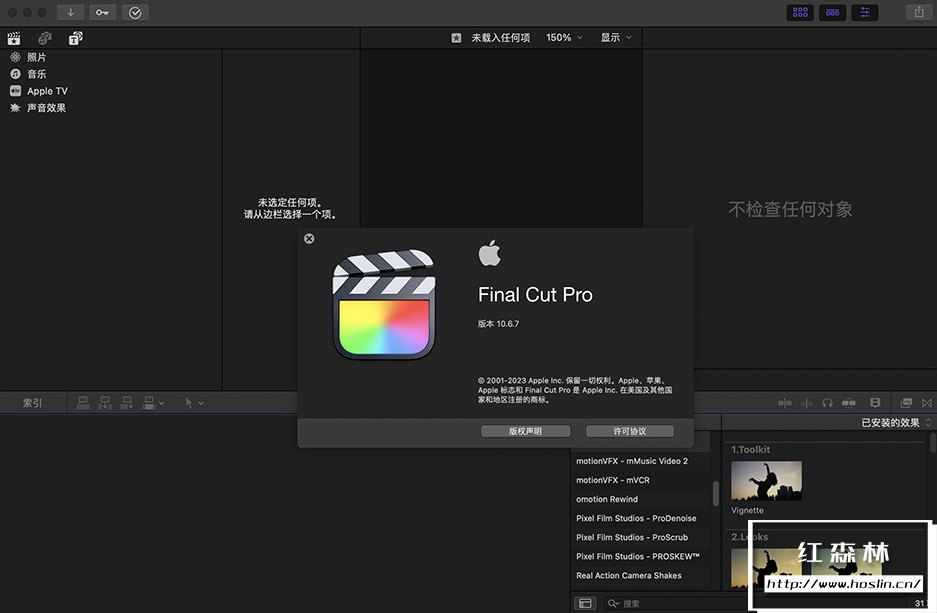The image size is (937, 613).
Task: Toggle the Inspector sliders icon
Action: 865,13
